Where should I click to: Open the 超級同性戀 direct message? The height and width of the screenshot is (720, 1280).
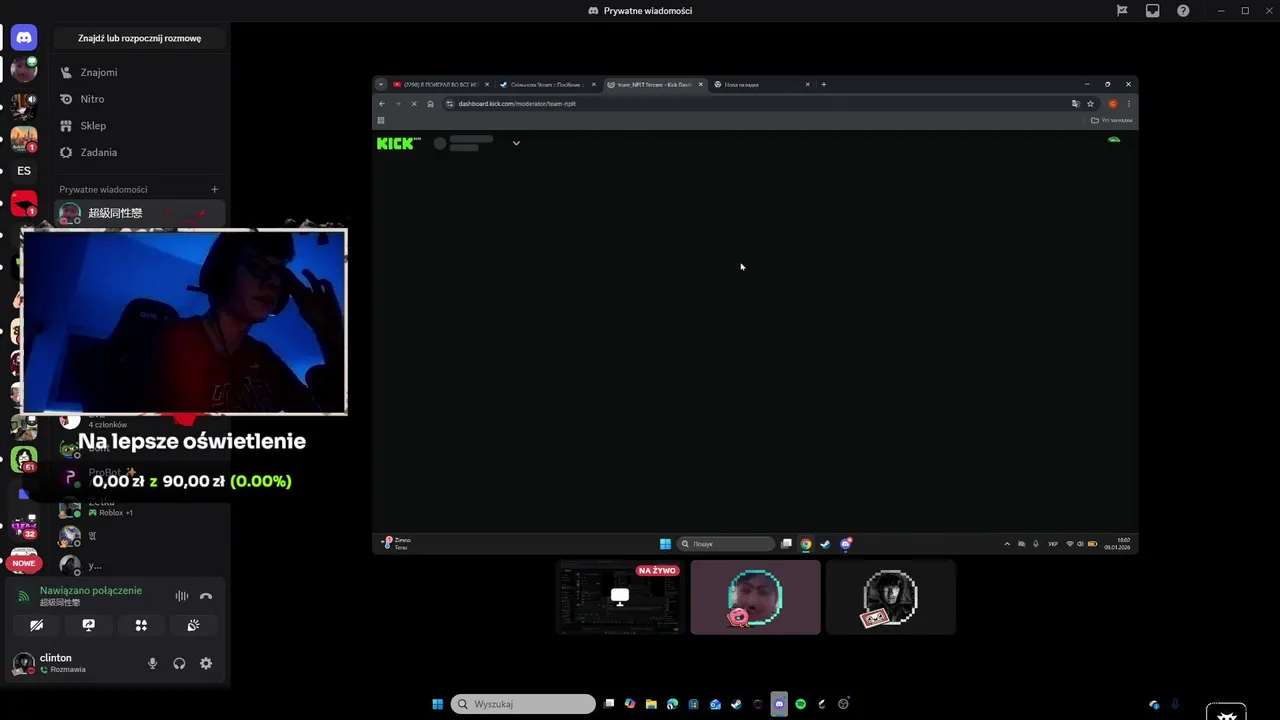(140, 213)
